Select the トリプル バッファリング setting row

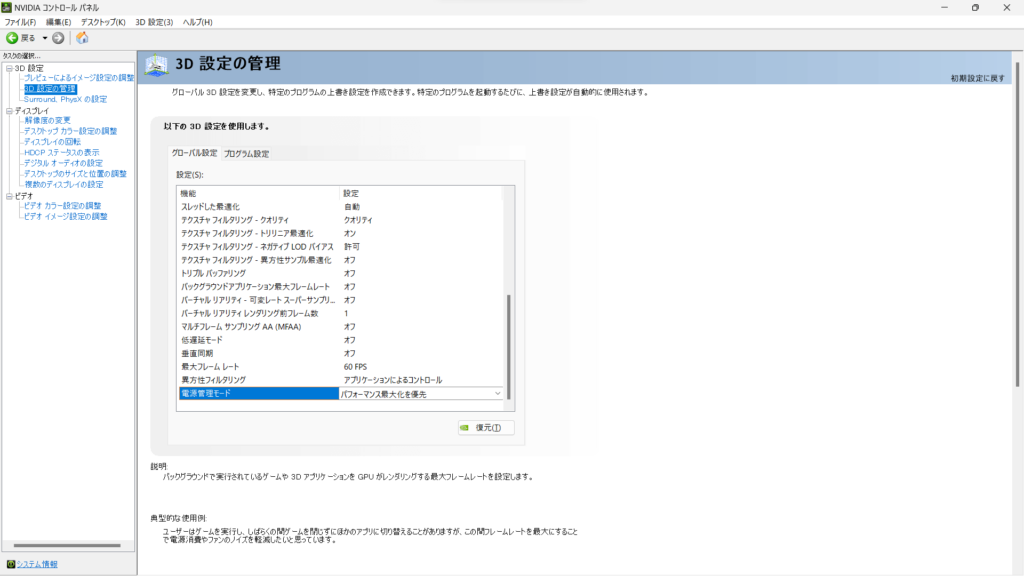tap(341, 274)
